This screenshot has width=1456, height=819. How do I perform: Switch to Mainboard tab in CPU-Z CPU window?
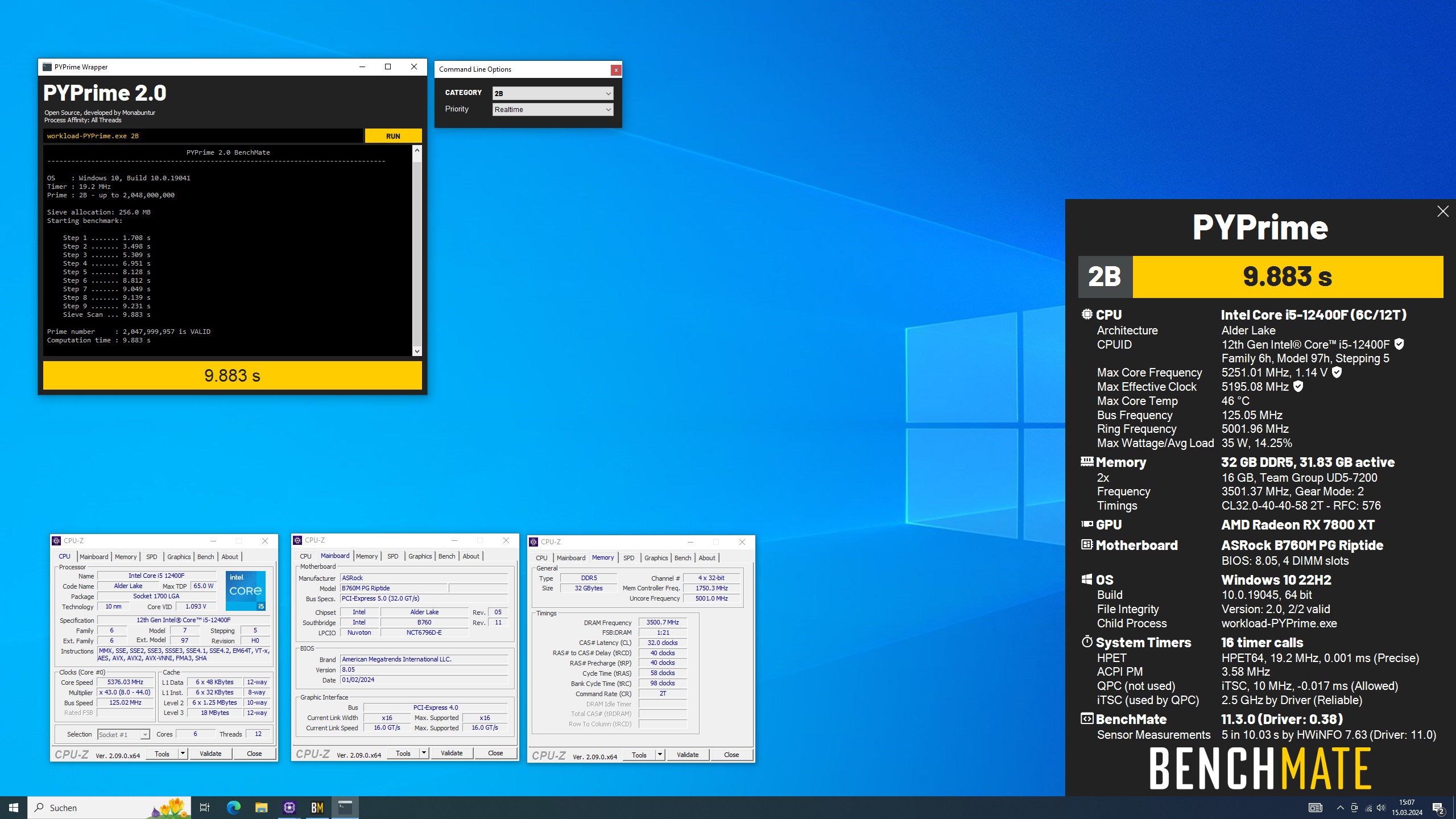(94, 557)
